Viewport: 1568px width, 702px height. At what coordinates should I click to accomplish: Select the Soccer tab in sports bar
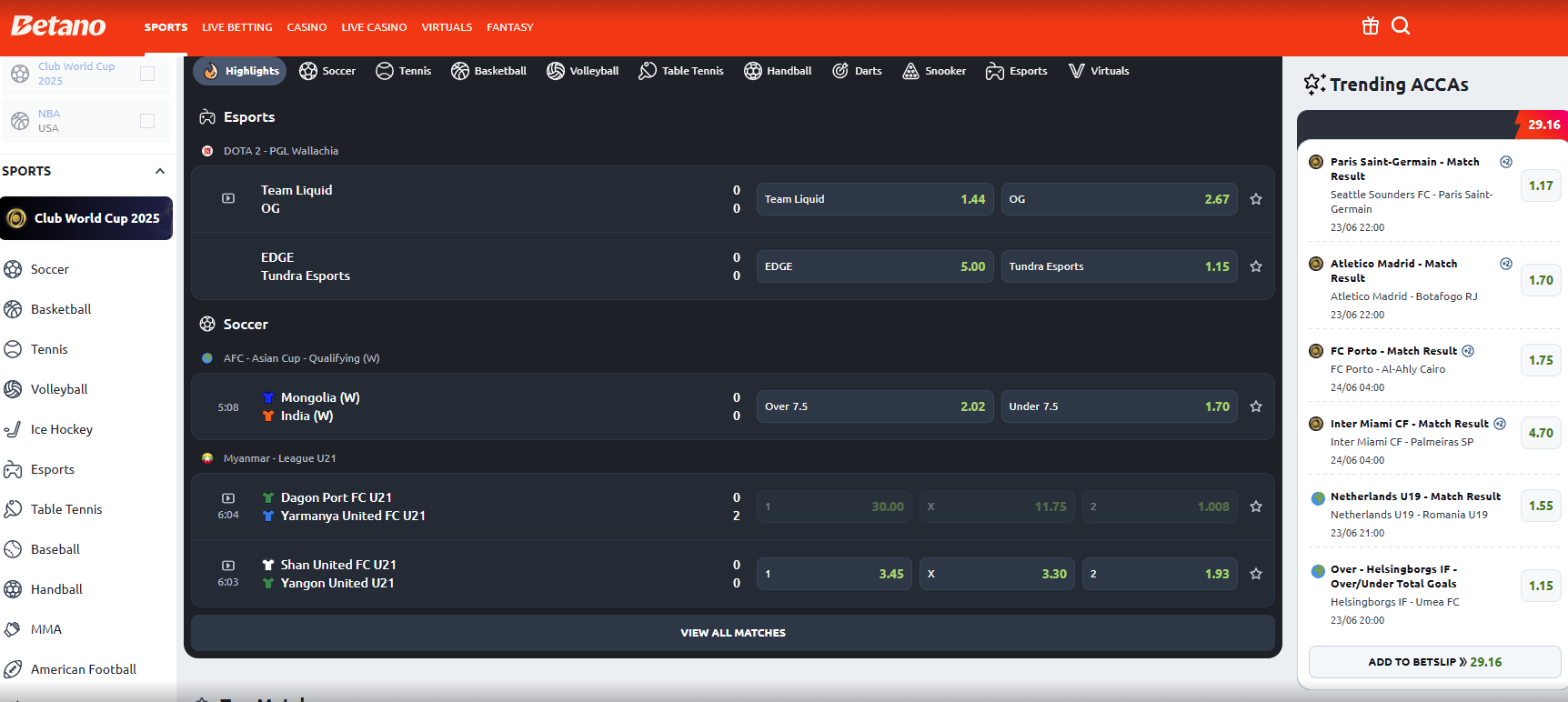327,71
